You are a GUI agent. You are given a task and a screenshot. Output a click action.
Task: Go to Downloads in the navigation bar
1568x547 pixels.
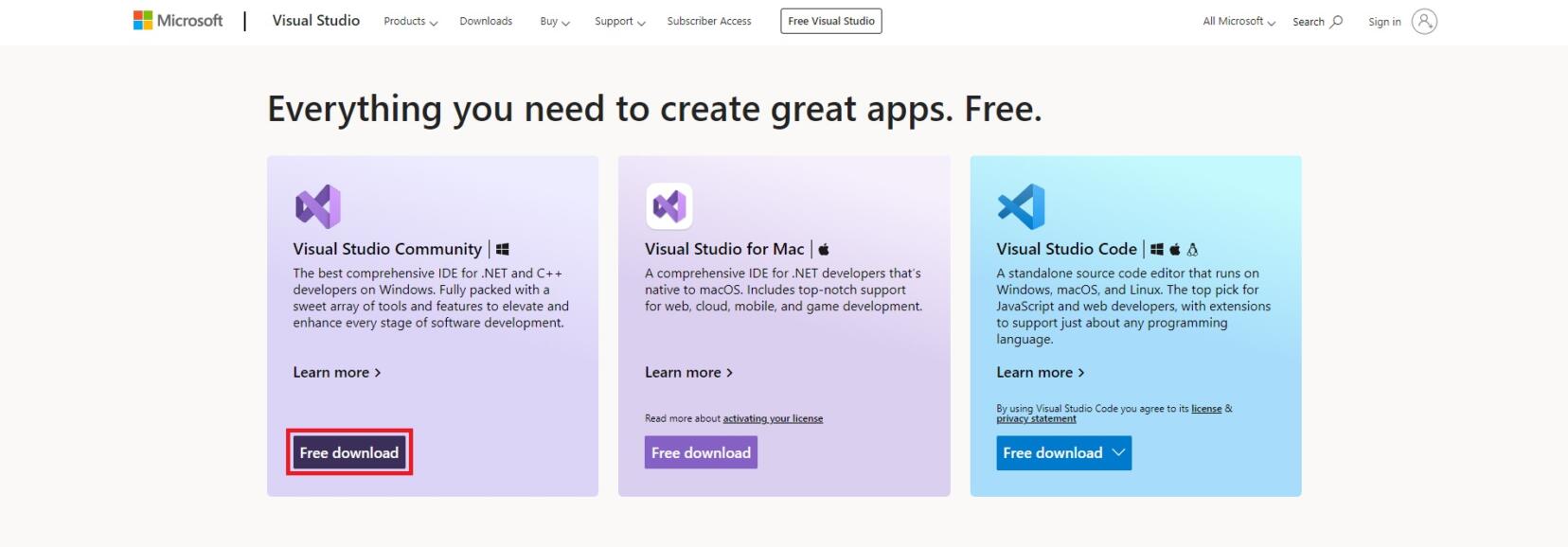pos(486,22)
